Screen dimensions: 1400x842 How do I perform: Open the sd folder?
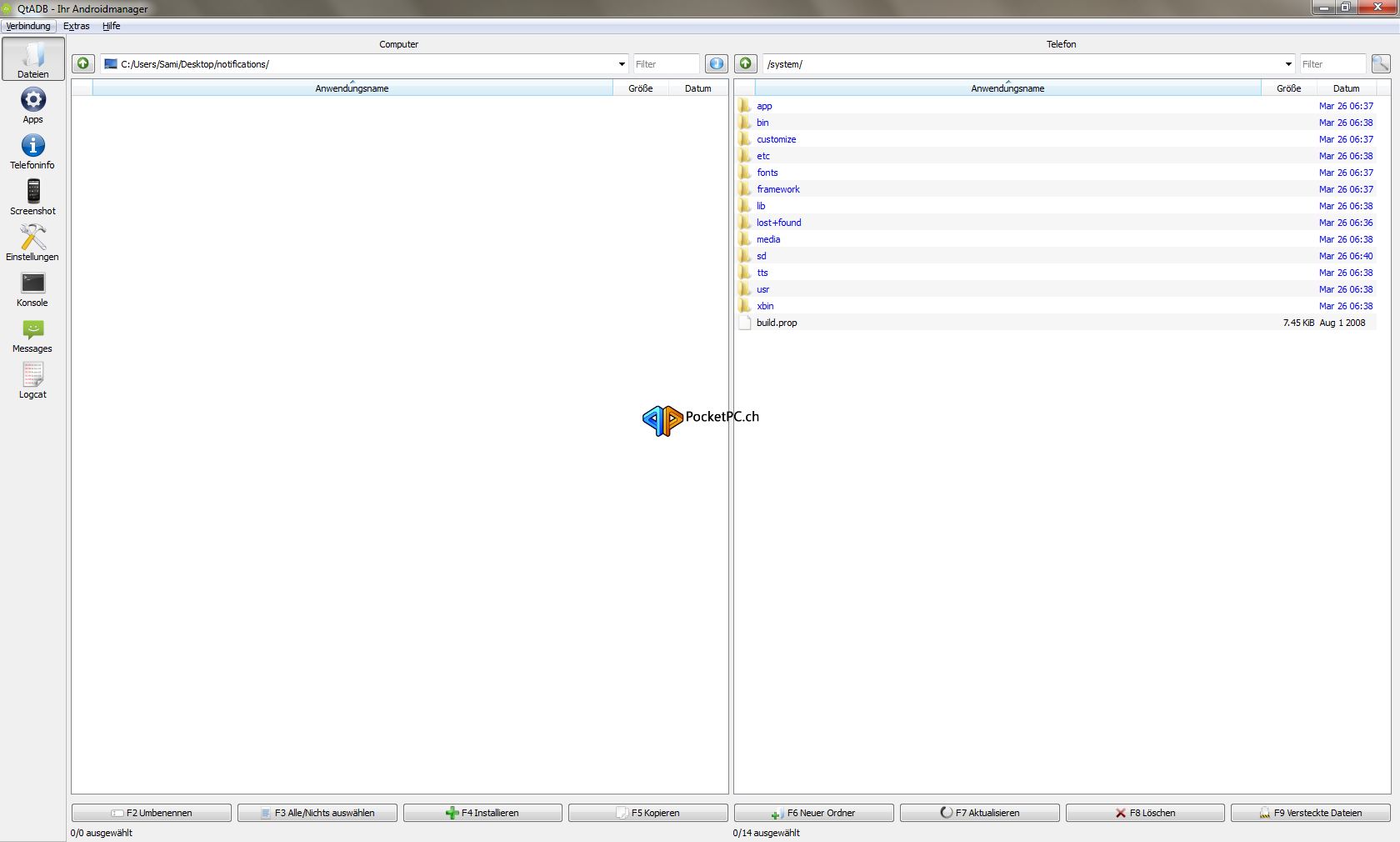coord(761,256)
